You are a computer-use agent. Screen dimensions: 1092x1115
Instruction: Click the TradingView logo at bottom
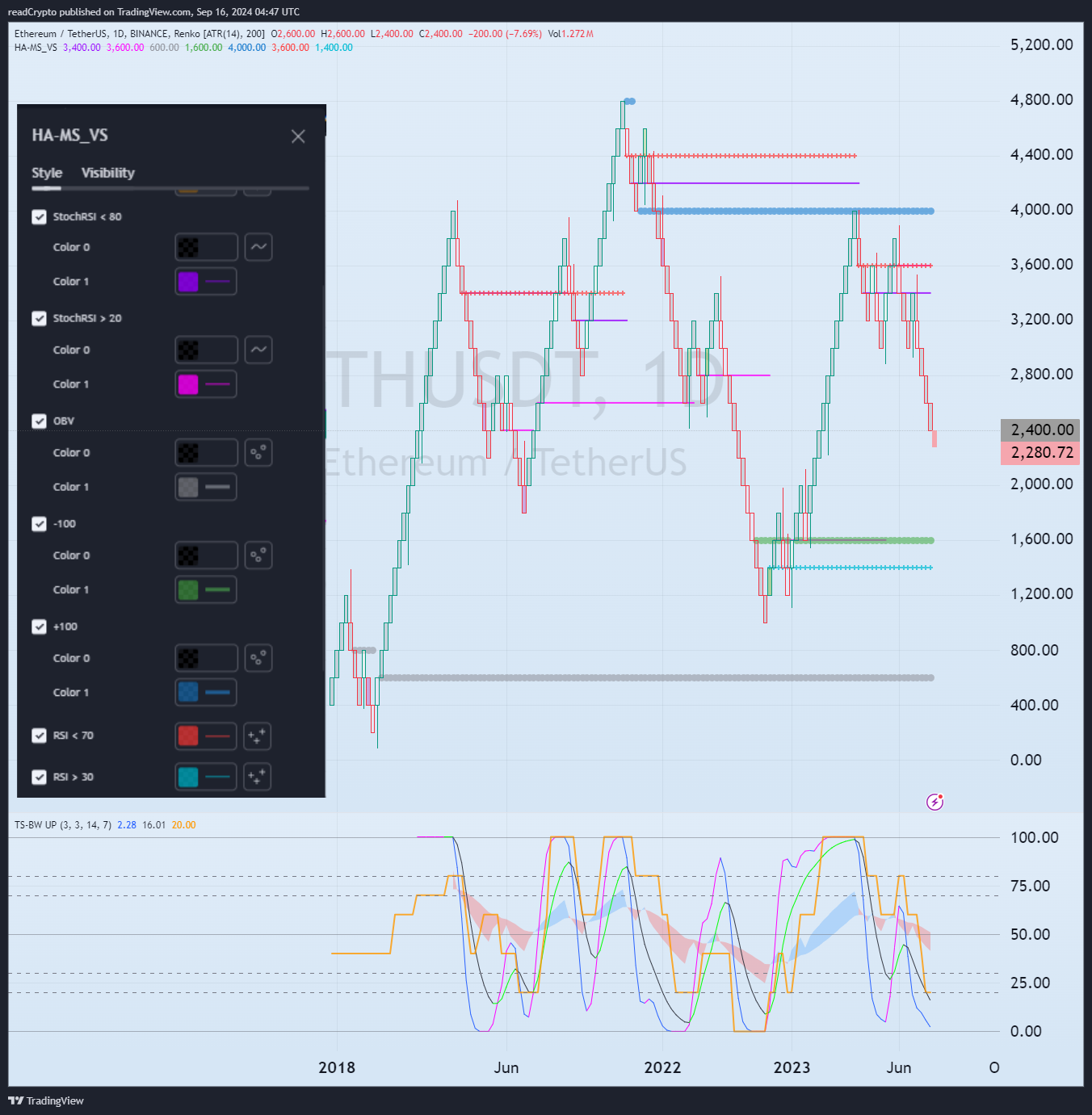coord(46,1100)
